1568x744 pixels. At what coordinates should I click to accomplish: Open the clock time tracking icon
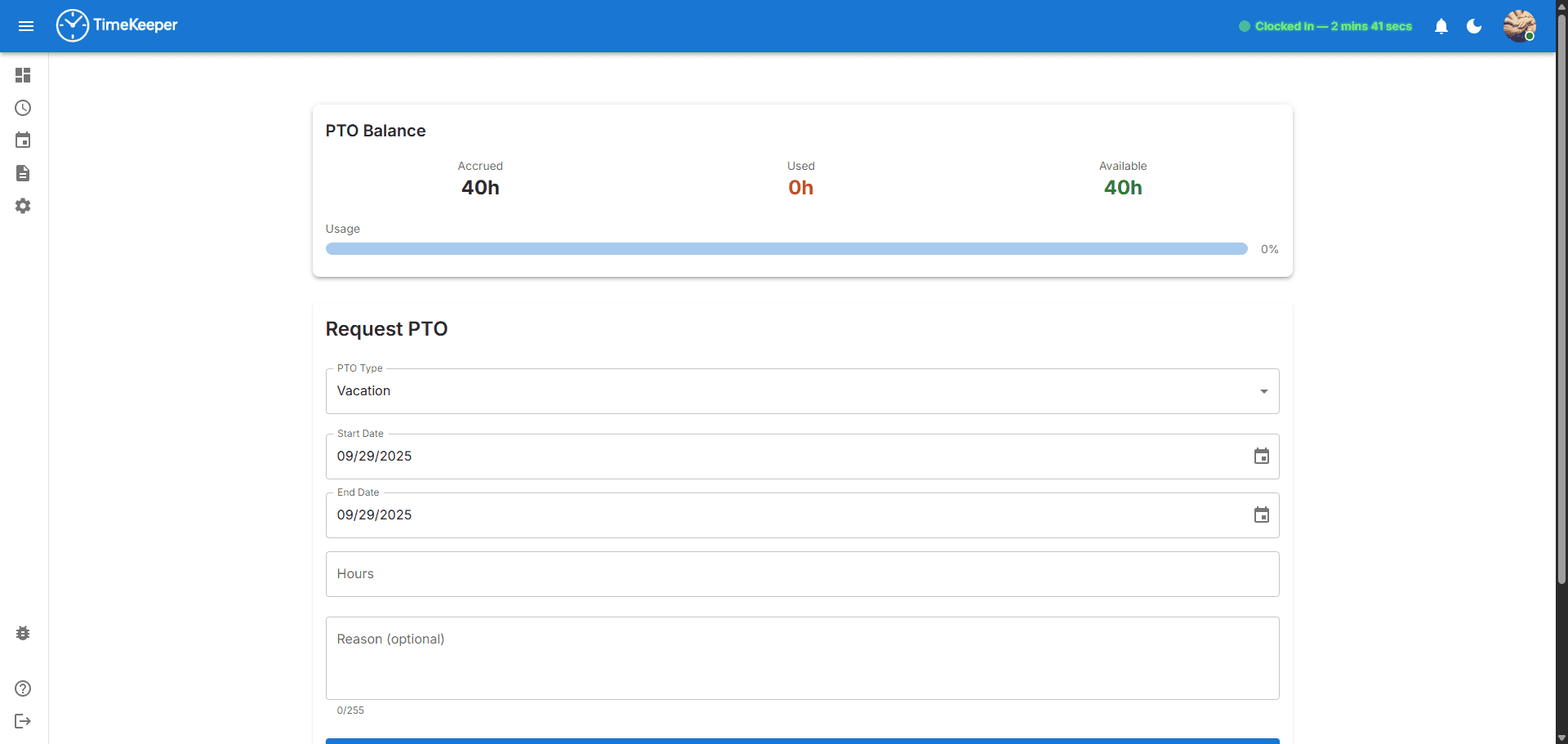click(23, 108)
